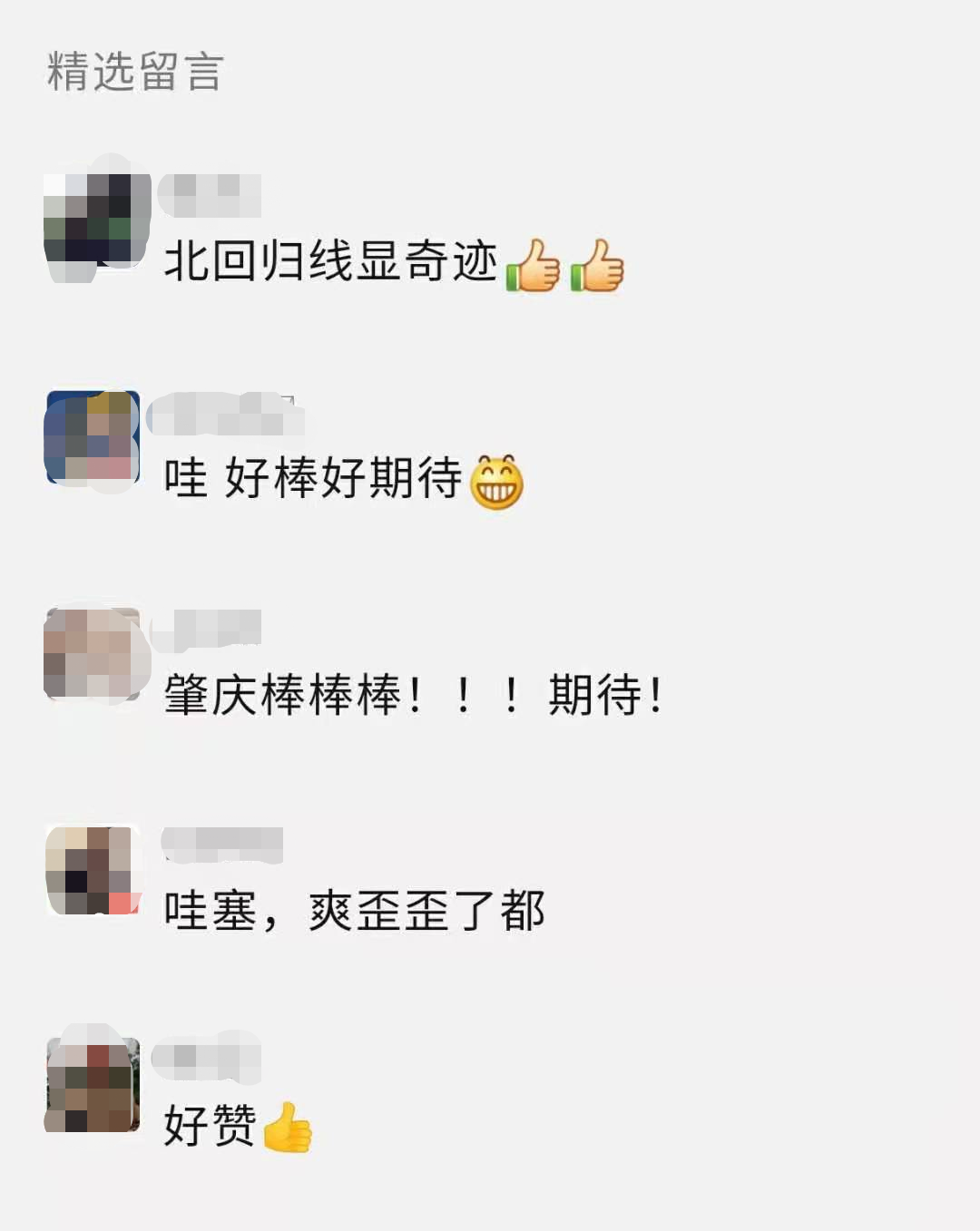Viewport: 980px width, 1231px height.
Task: Click second thumbs-up emoji after 北回归线显奇迹
Action: (597, 265)
